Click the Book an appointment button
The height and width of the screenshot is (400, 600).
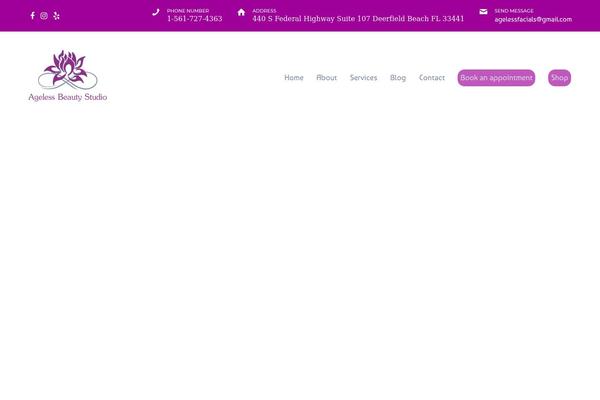tap(496, 78)
